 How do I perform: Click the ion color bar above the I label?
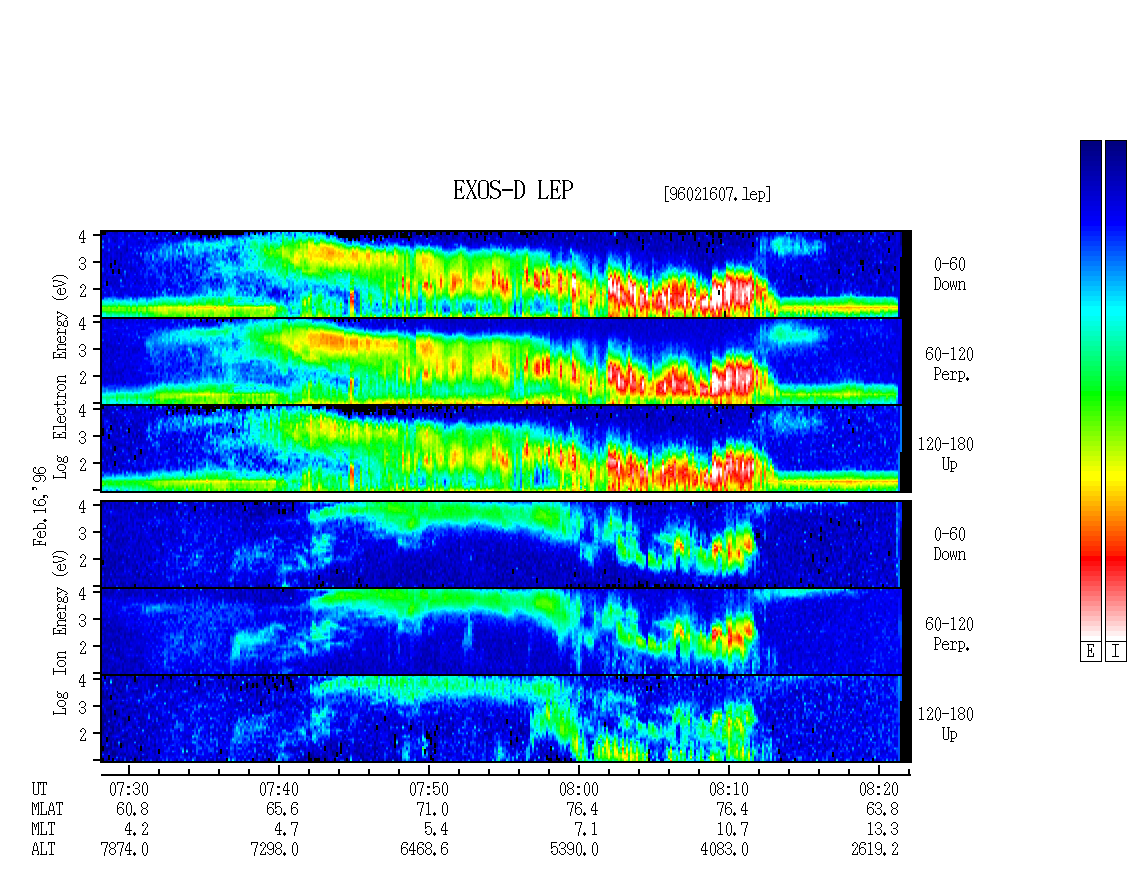(x=1116, y=389)
